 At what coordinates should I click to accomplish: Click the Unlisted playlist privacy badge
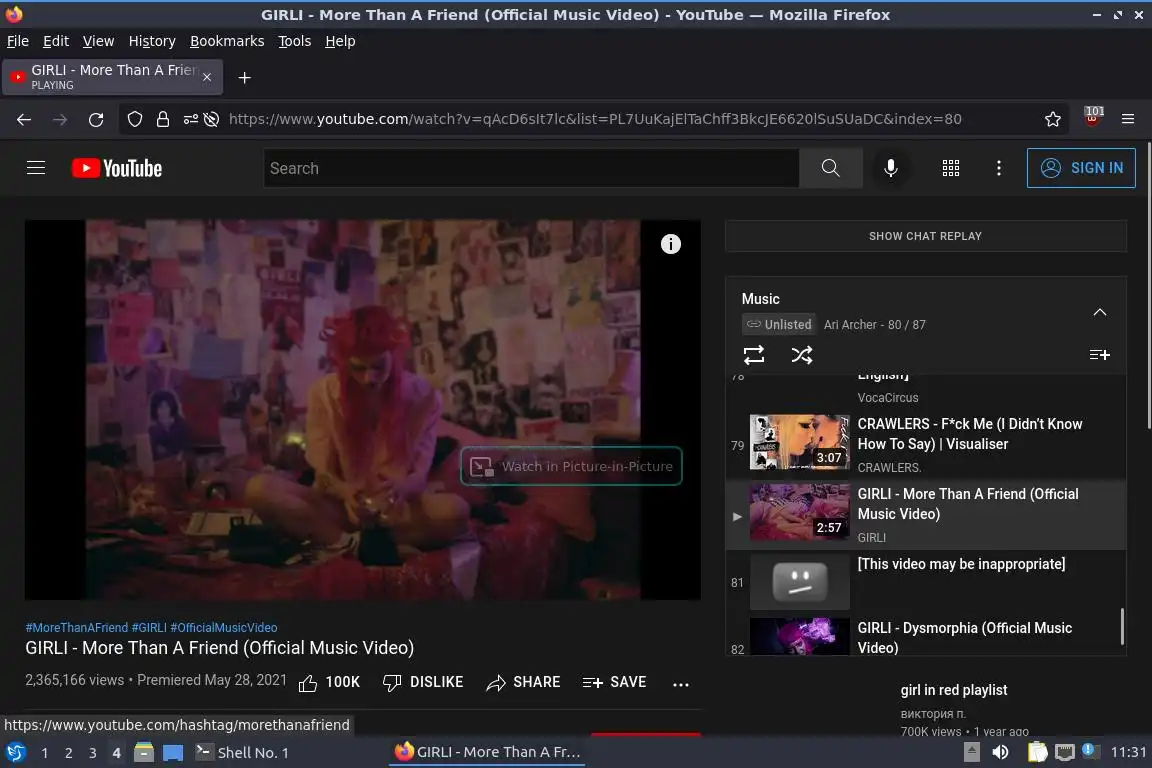point(779,324)
